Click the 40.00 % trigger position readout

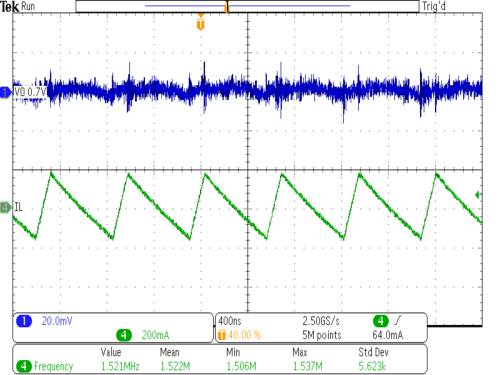click(x=244, y=335)
